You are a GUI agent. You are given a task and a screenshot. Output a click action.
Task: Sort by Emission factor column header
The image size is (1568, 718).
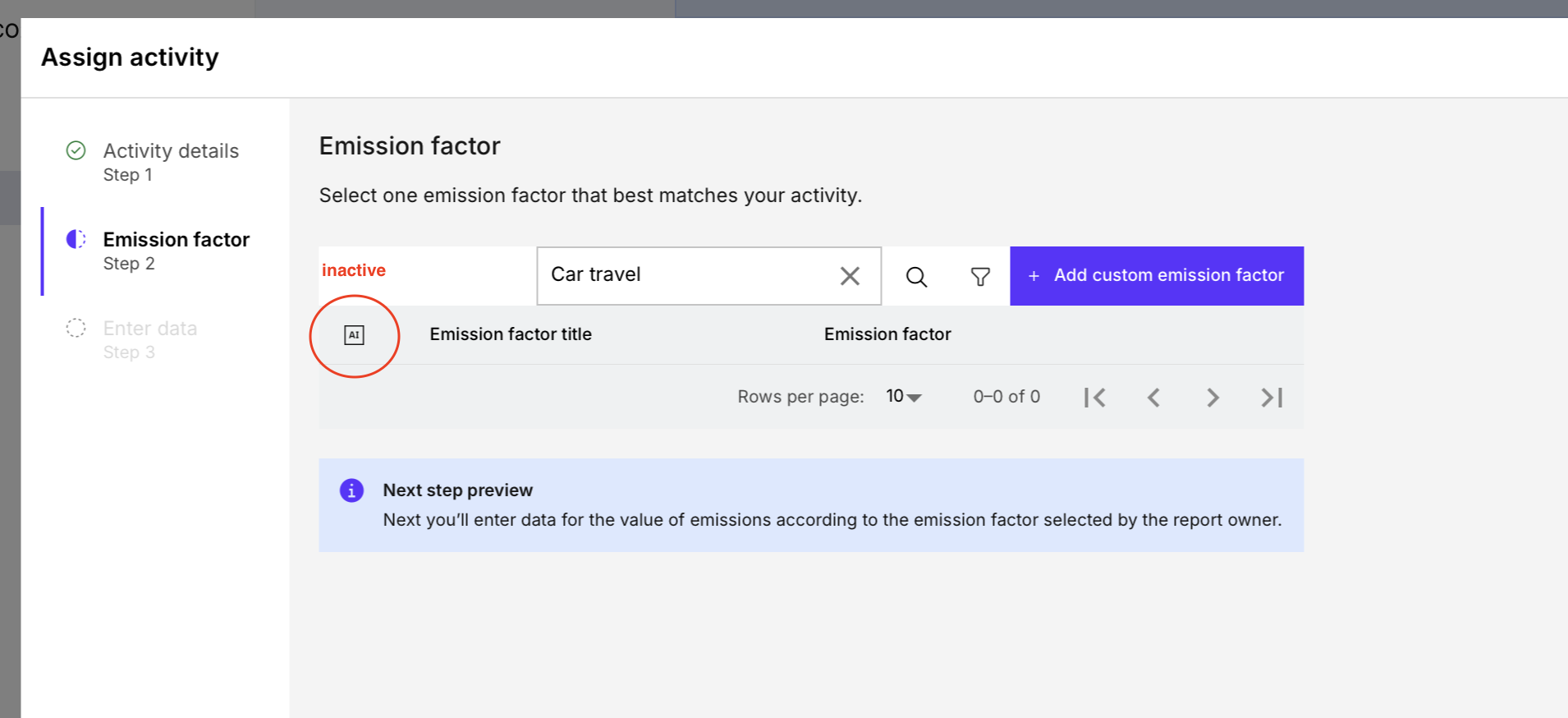pos(887,334)
